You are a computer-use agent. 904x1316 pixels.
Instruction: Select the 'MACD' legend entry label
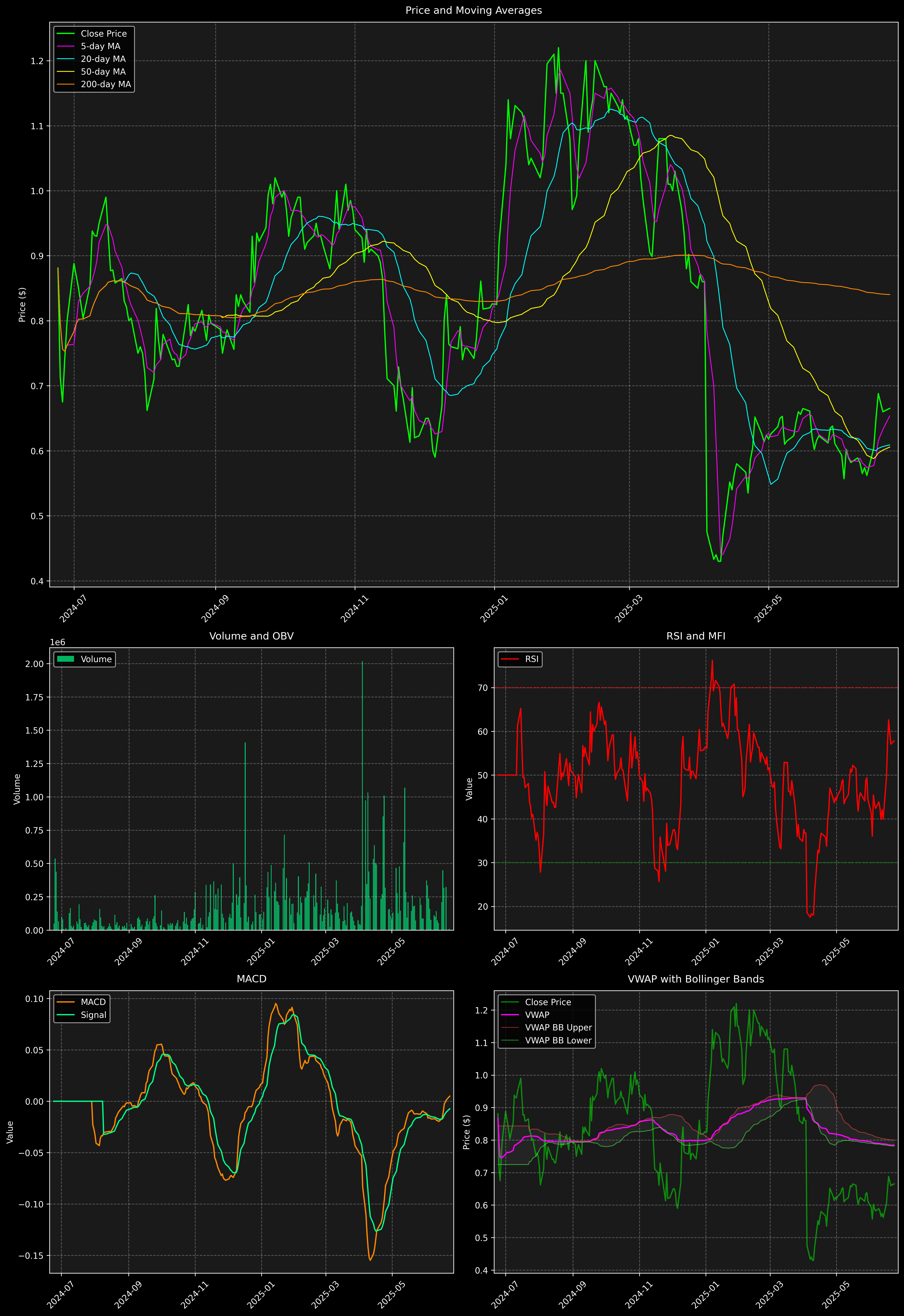pos(93,1002)
